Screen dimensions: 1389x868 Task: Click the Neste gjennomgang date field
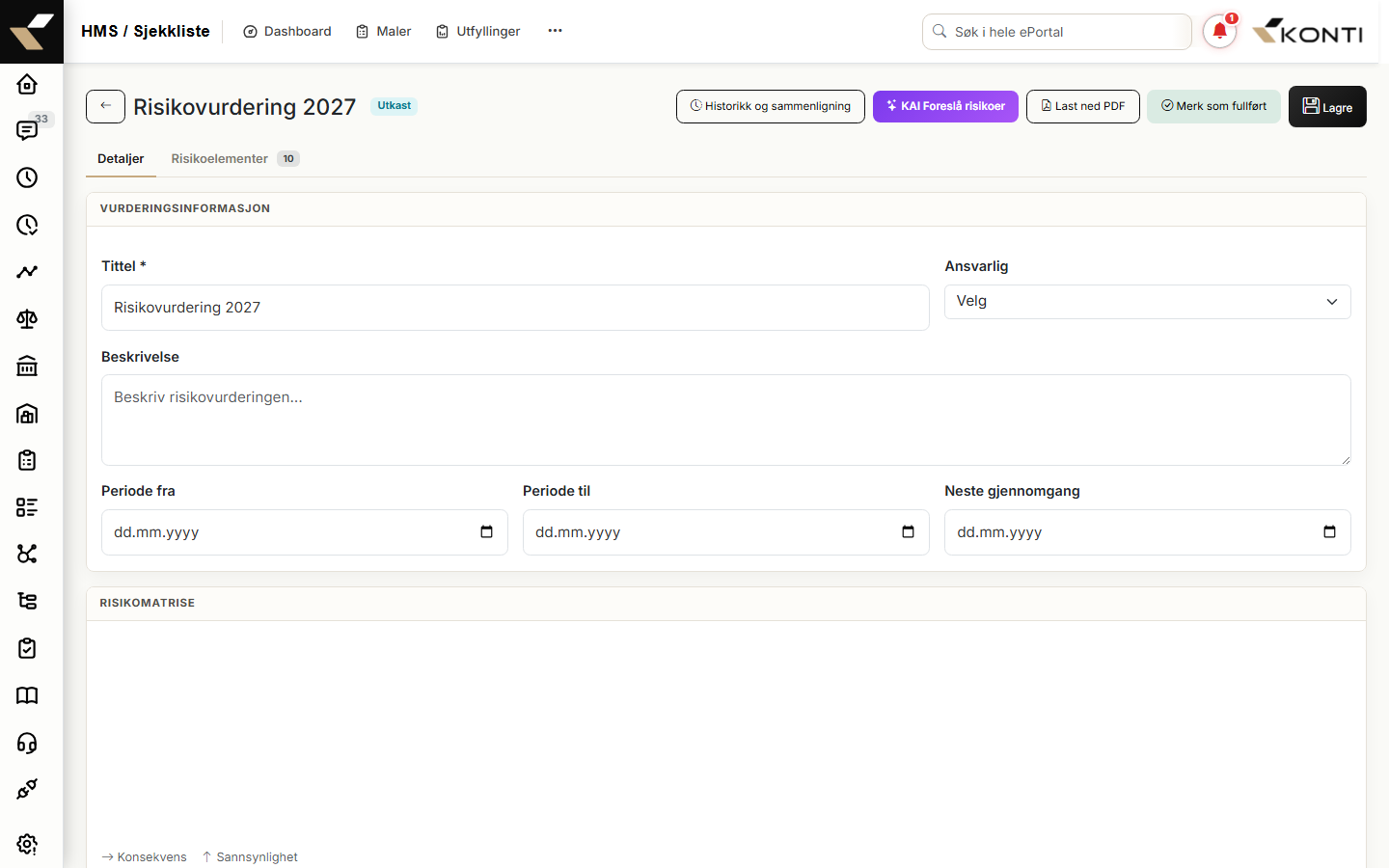(1148, 532)
